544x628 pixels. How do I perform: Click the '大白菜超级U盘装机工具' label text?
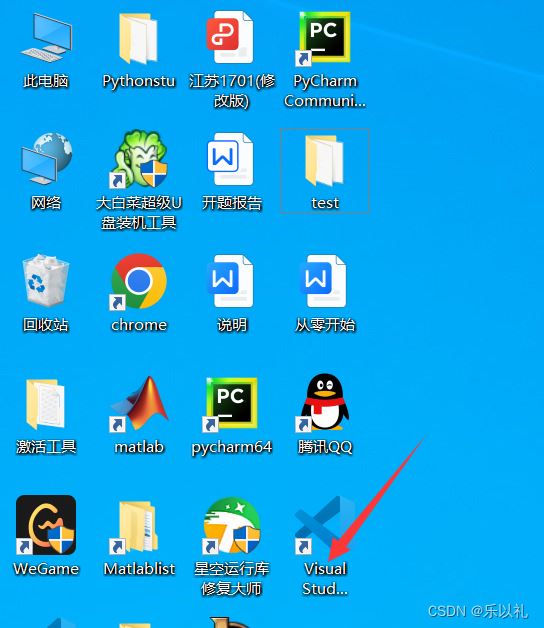(x=139, y=213)
